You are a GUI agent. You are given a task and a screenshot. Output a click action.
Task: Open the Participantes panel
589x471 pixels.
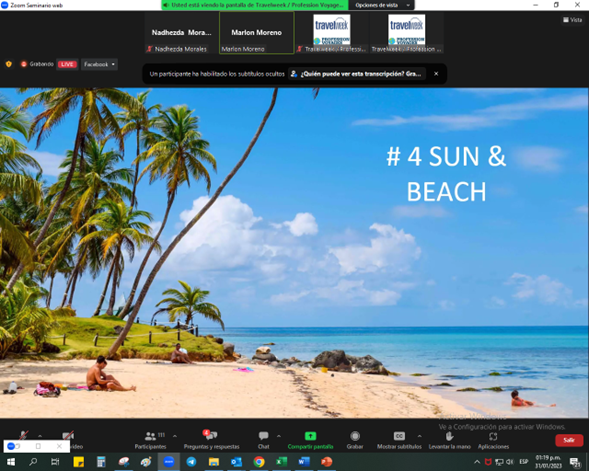coord(150,440)
